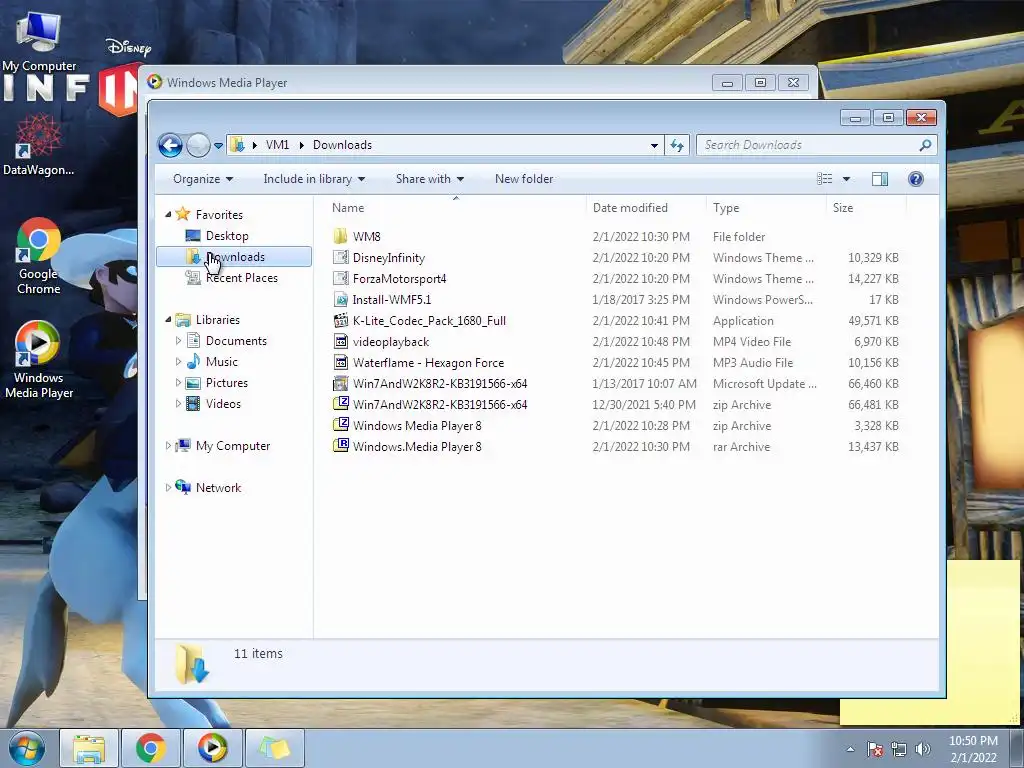Select the videoplayback MP4 file icon

pos(340,342)
